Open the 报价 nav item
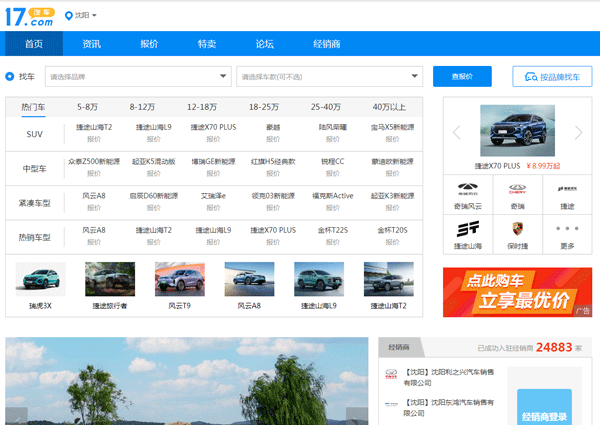 tap(149, 44)
